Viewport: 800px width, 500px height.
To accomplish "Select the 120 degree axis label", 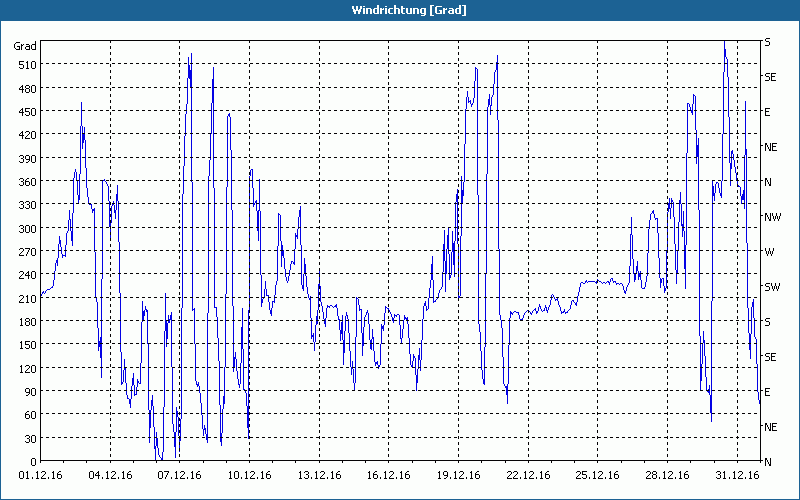I will tap(27, 369).
